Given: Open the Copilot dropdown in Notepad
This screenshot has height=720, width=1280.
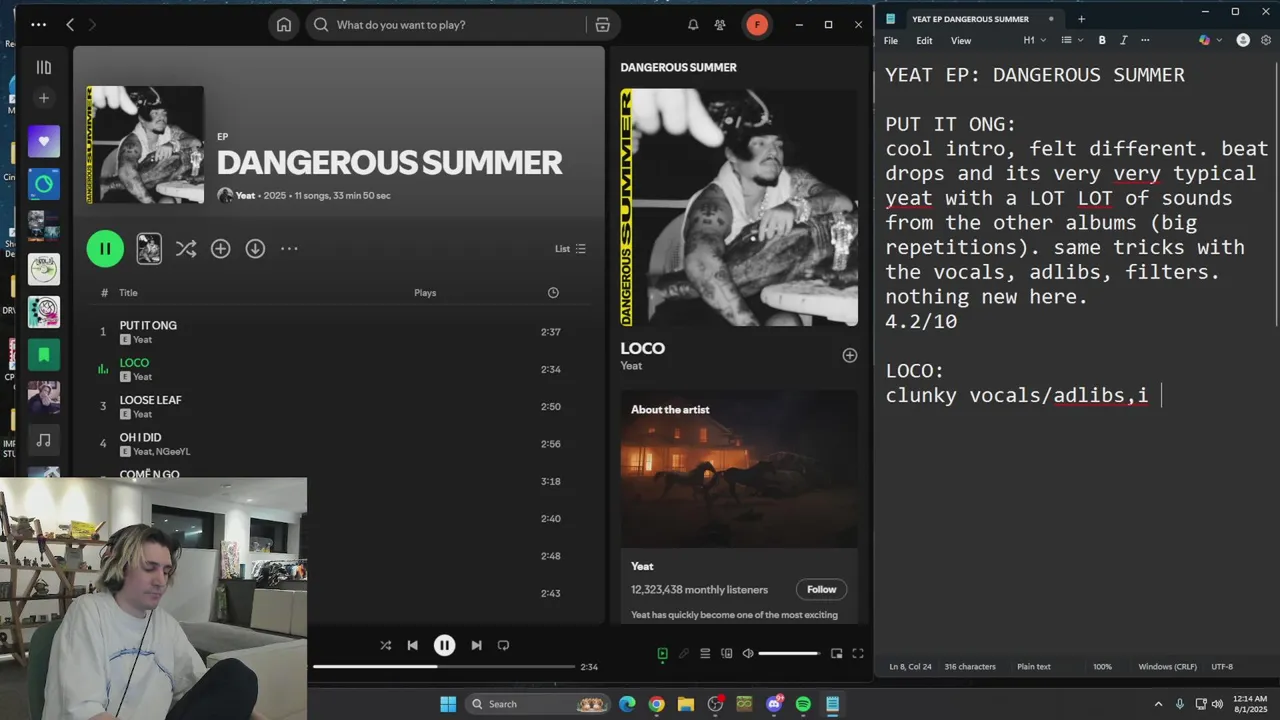Looking at the screenshot, I should (1209, 41).
